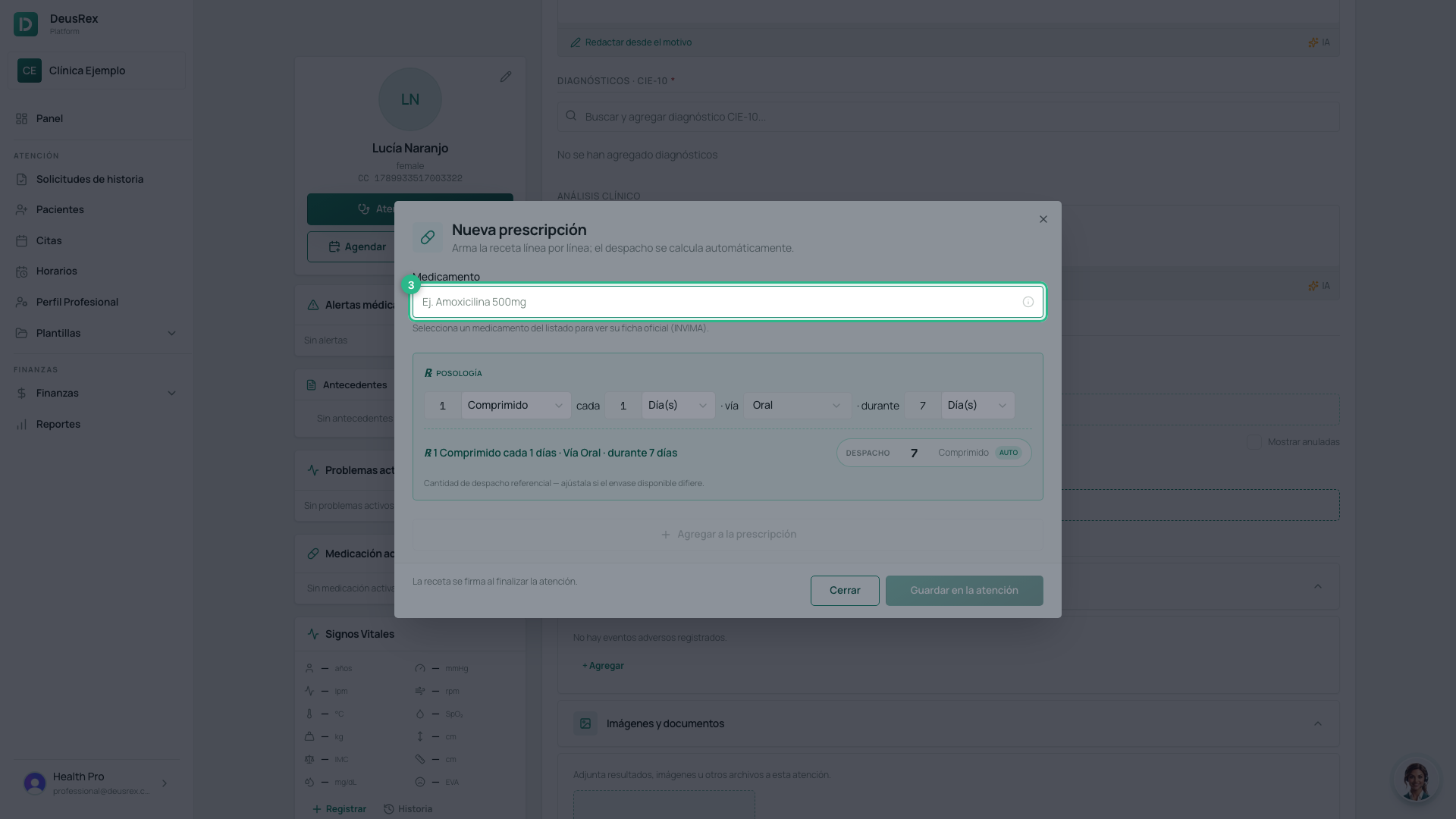Image resolution: width=1456 pixels, height=819 pixels.
Task: Click the Medicación activa pill icon
Action: point(313,554)
